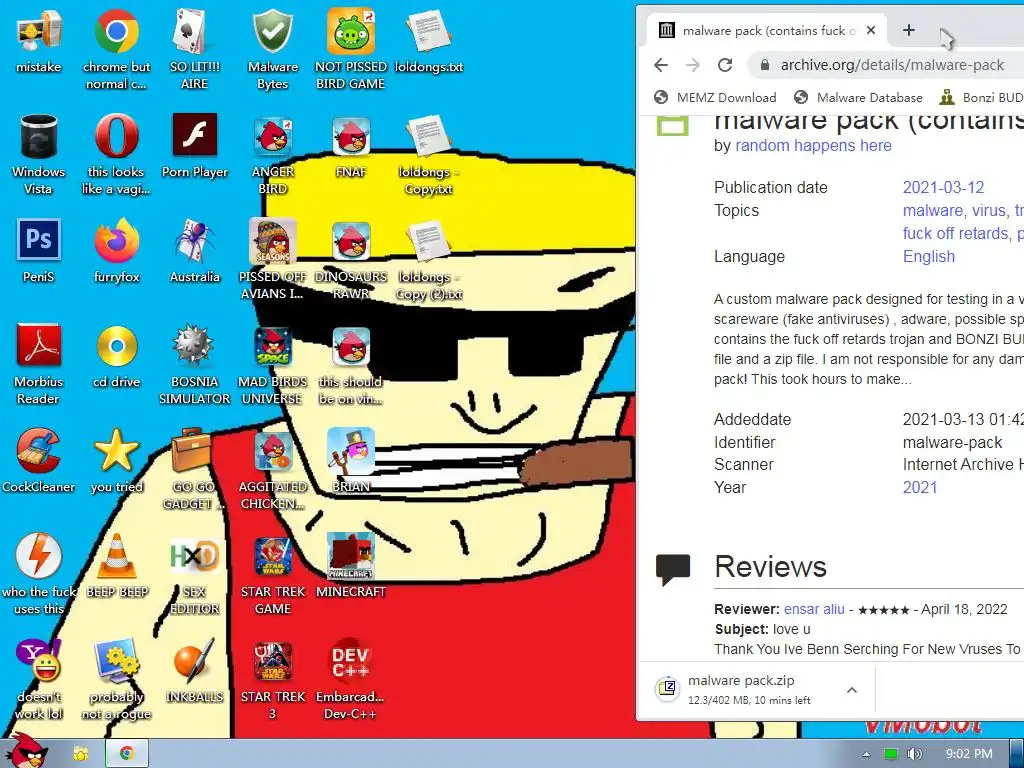This screenshot has width=1024, height=768.
Task: Open uploader 'random happens here' link
Action: pyautogui.click(x=813, y=145)
